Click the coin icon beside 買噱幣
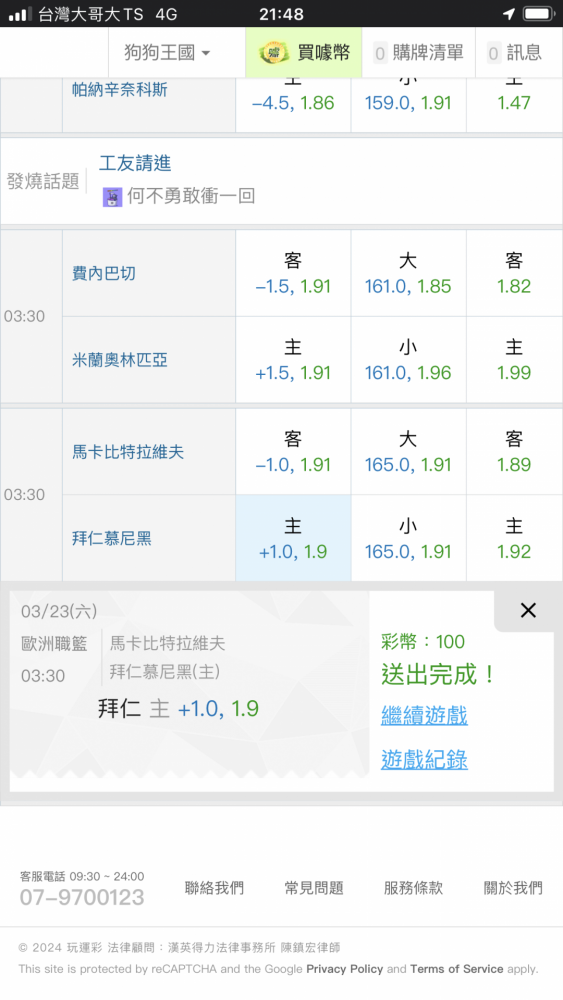563x1000 pixels. click(x=274, y=53)
